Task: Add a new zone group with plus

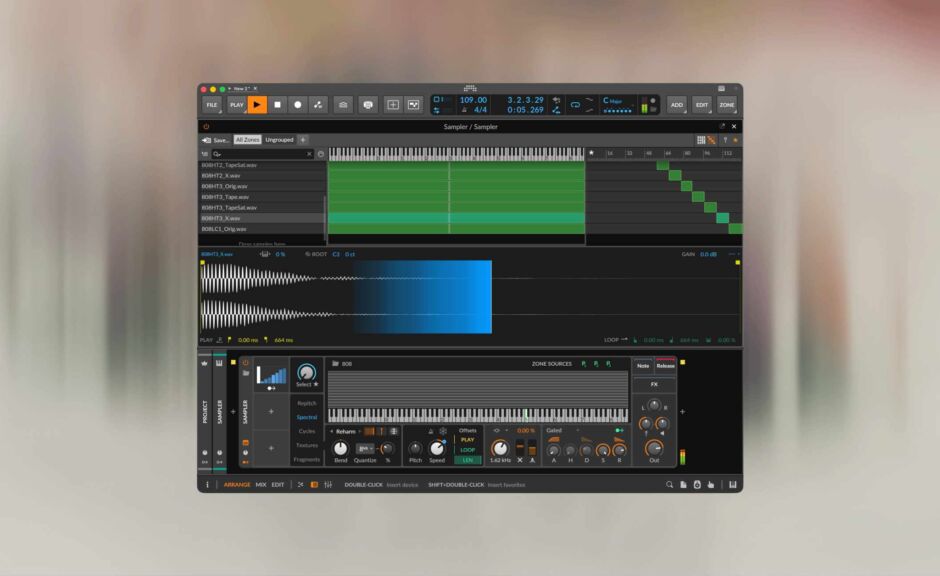Action: 303,140
